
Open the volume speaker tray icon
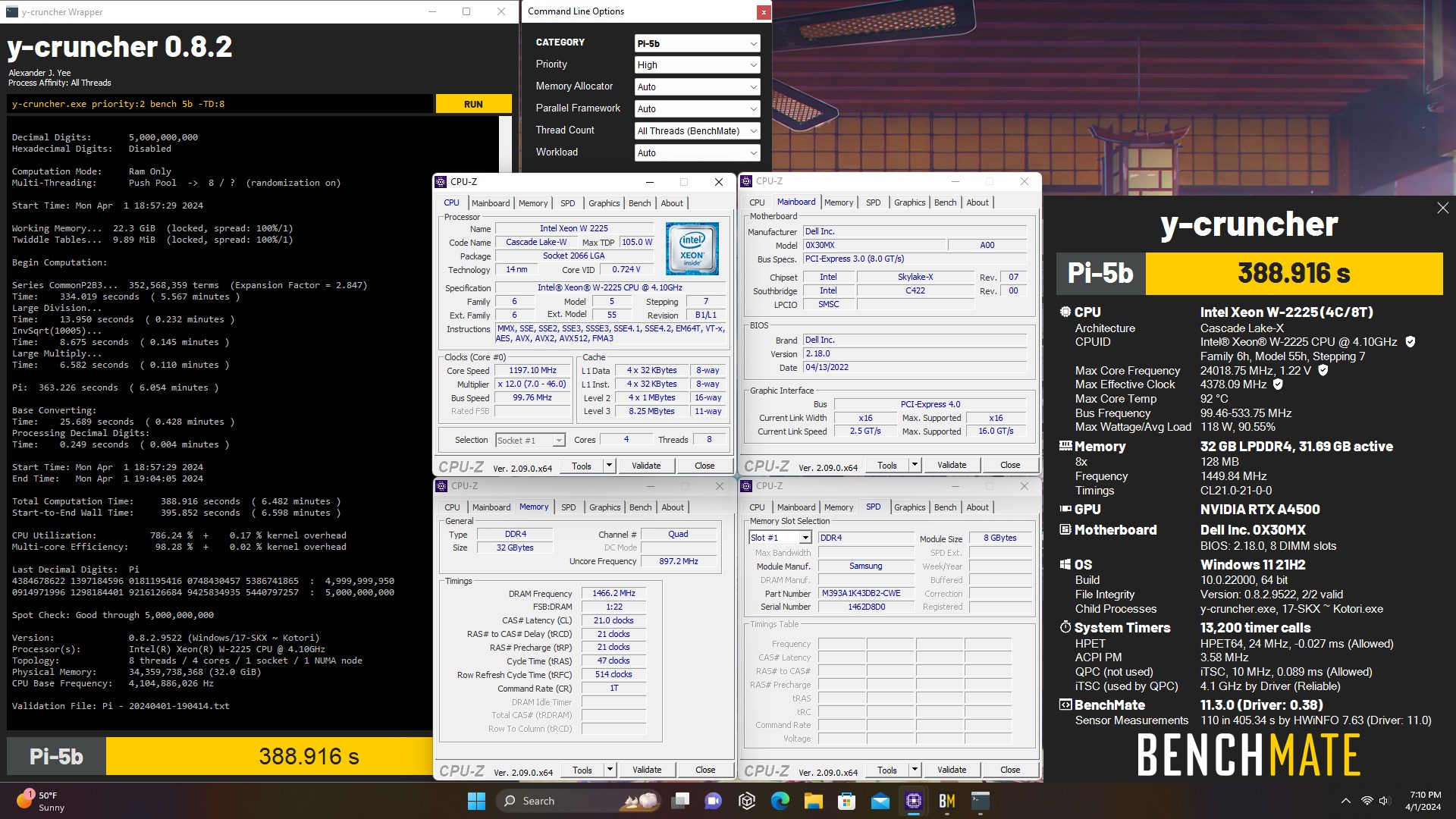(1385, 801)
